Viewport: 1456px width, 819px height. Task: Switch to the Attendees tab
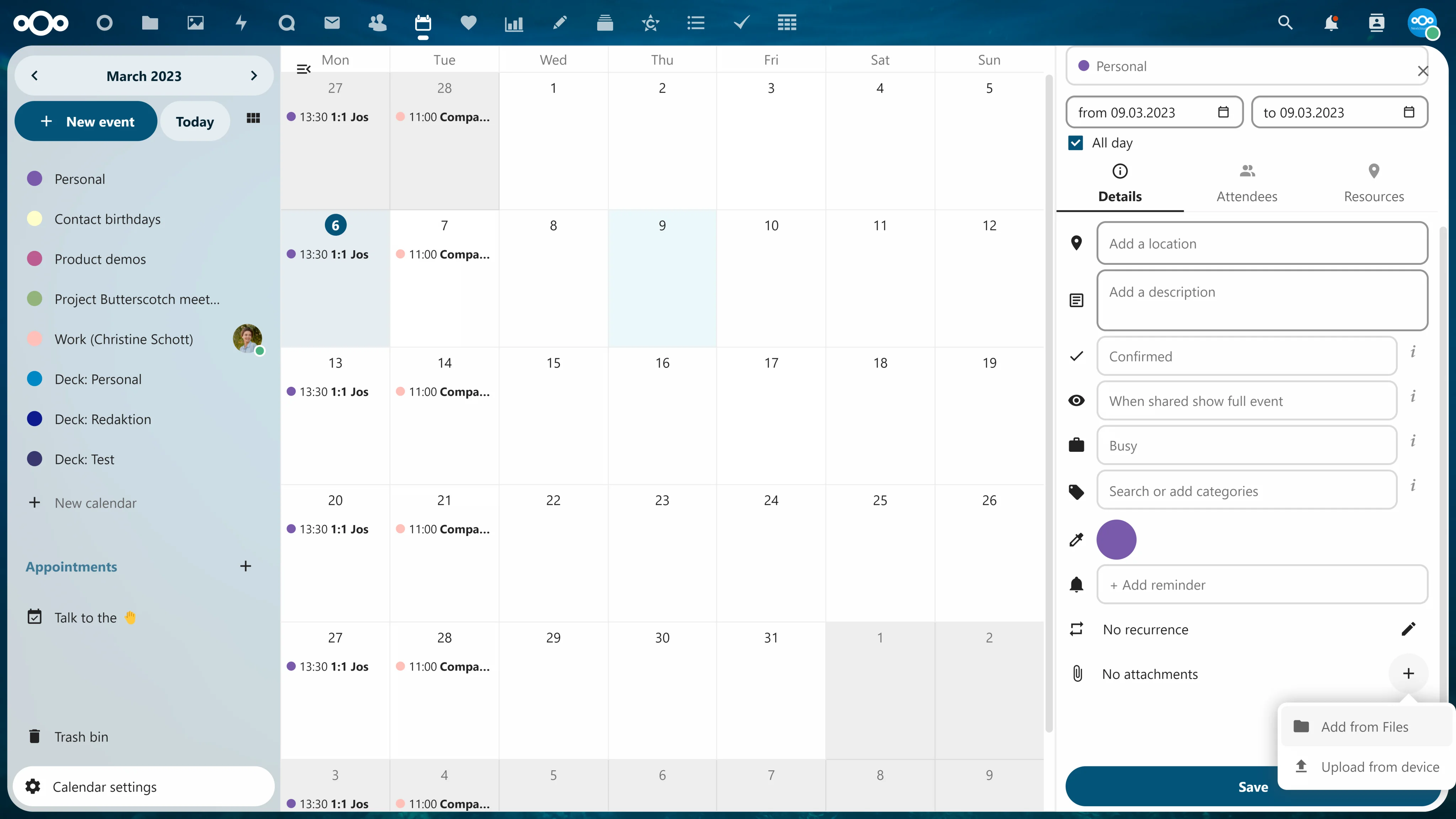click(x=1247, y=184)
